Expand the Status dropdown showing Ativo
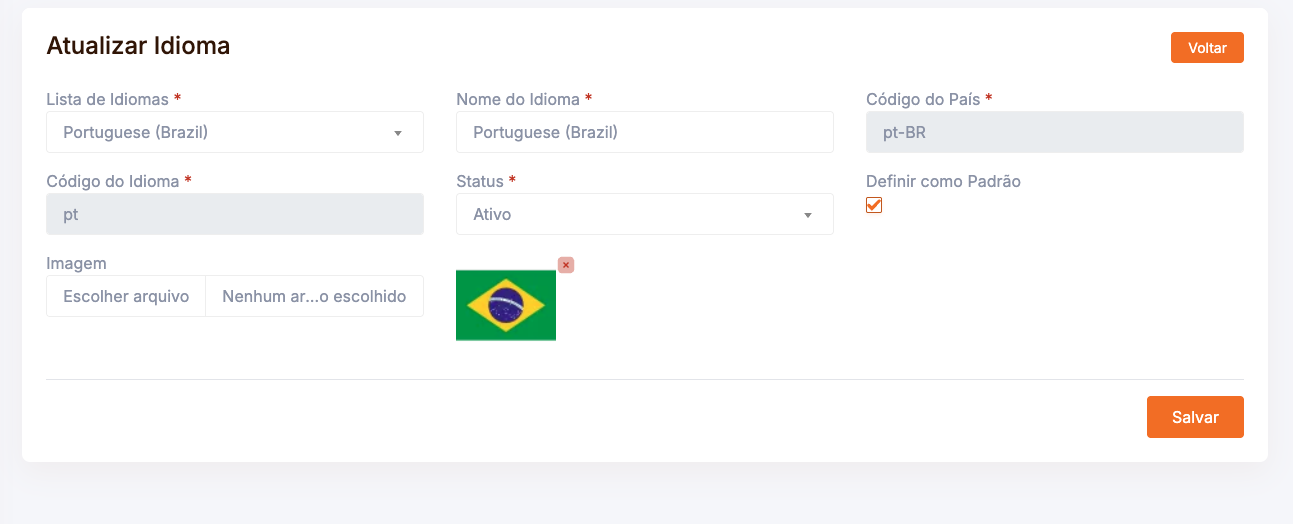 (x=645, y=214)
